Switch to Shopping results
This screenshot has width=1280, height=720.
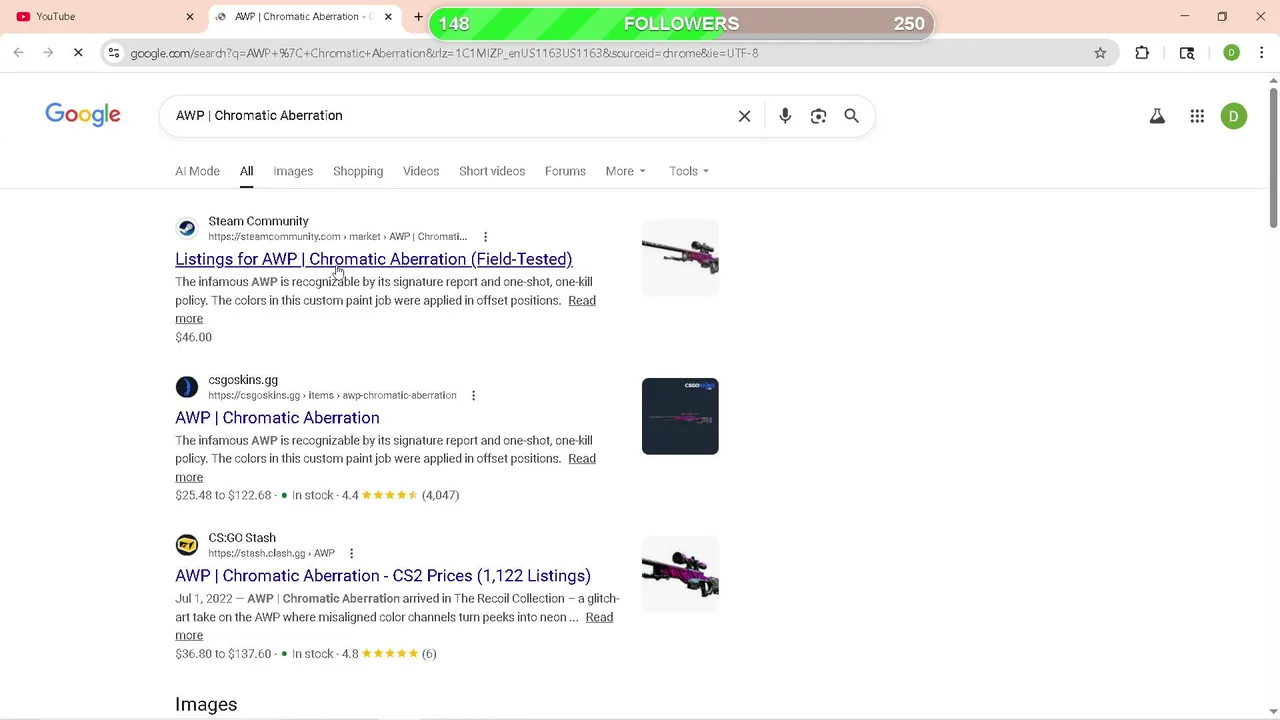click(x=358, y=171)
